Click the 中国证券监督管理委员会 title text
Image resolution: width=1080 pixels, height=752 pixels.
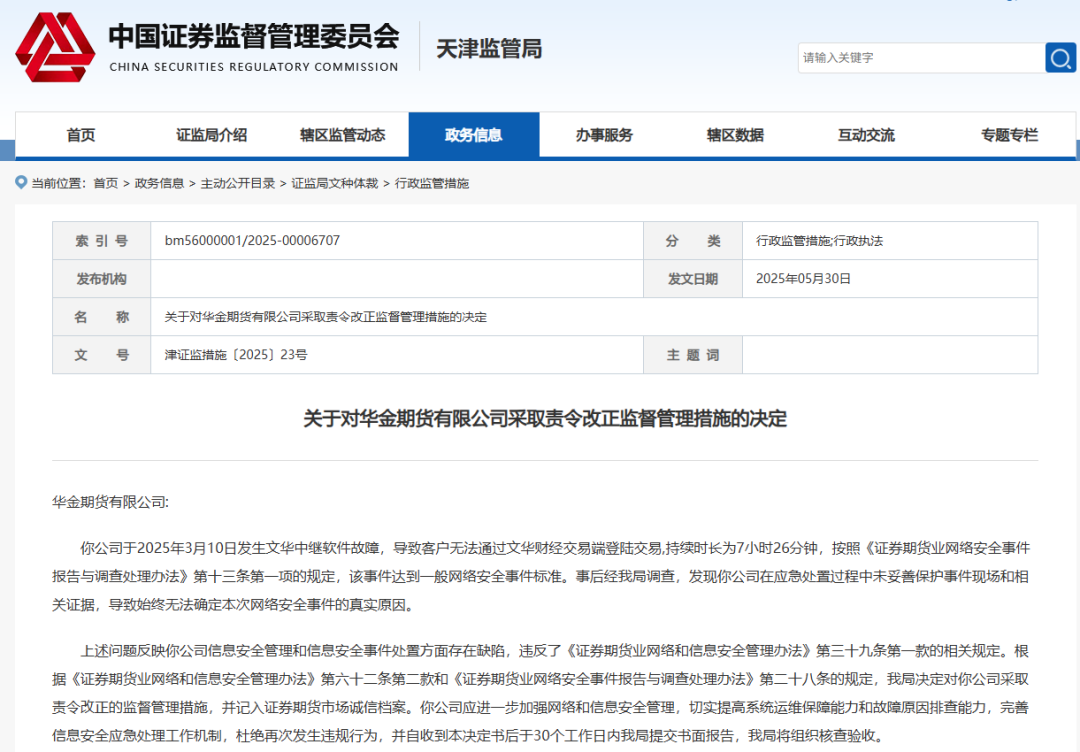click(x=253, y=37)
